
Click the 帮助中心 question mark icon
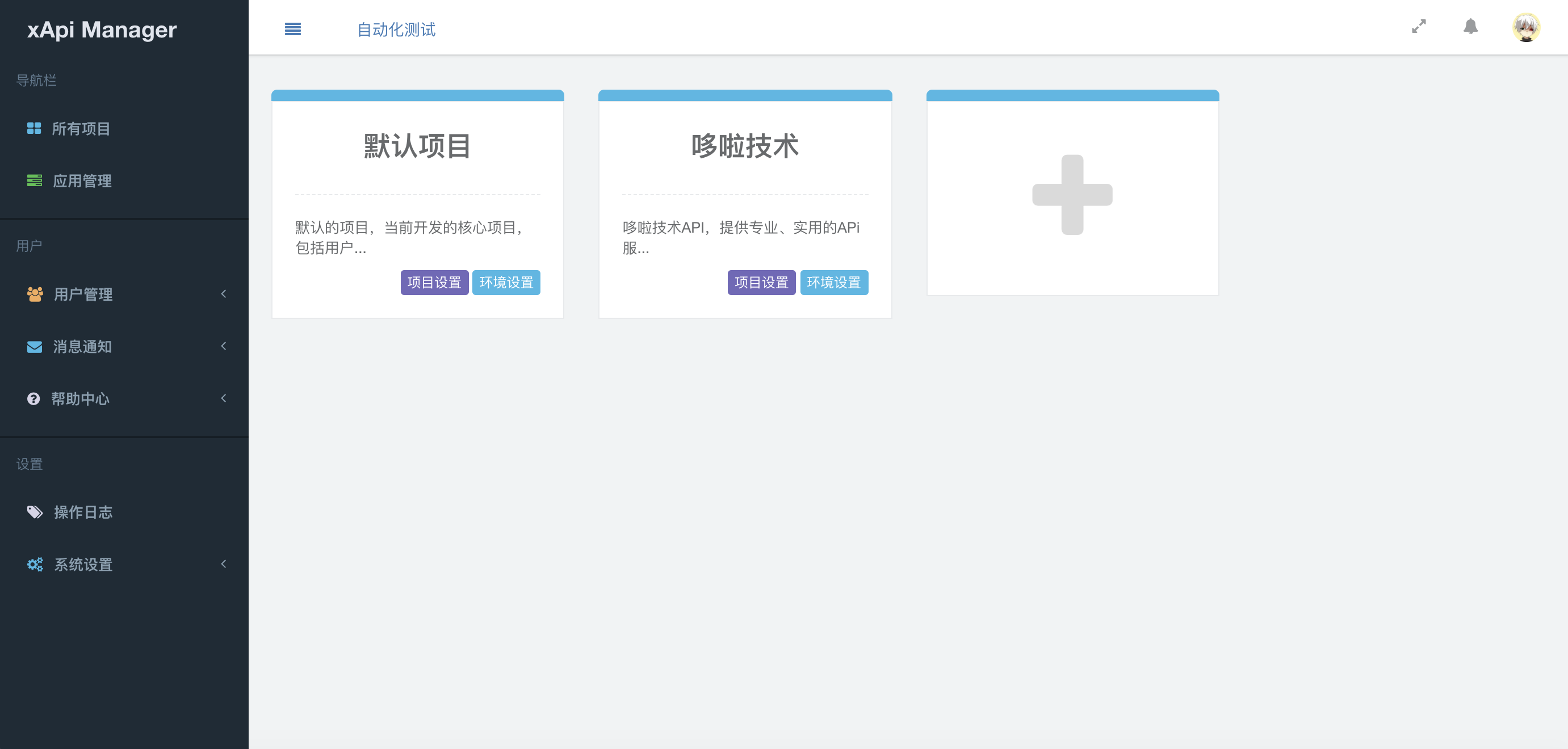pyautogui.click(x=33, y=398)
